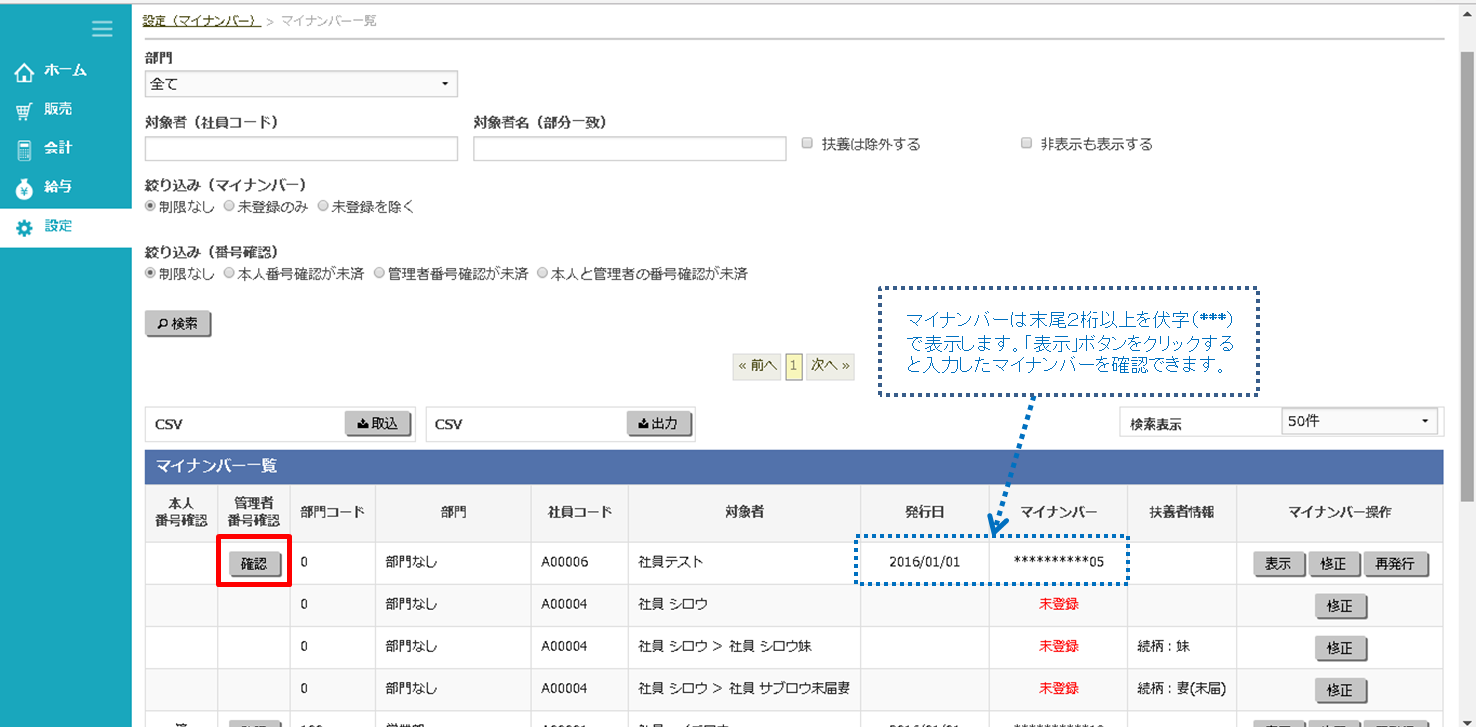Click the 検索 search button
This screenshot has height=727, width=1476.
pyautogui.click(x=178, y=324)
